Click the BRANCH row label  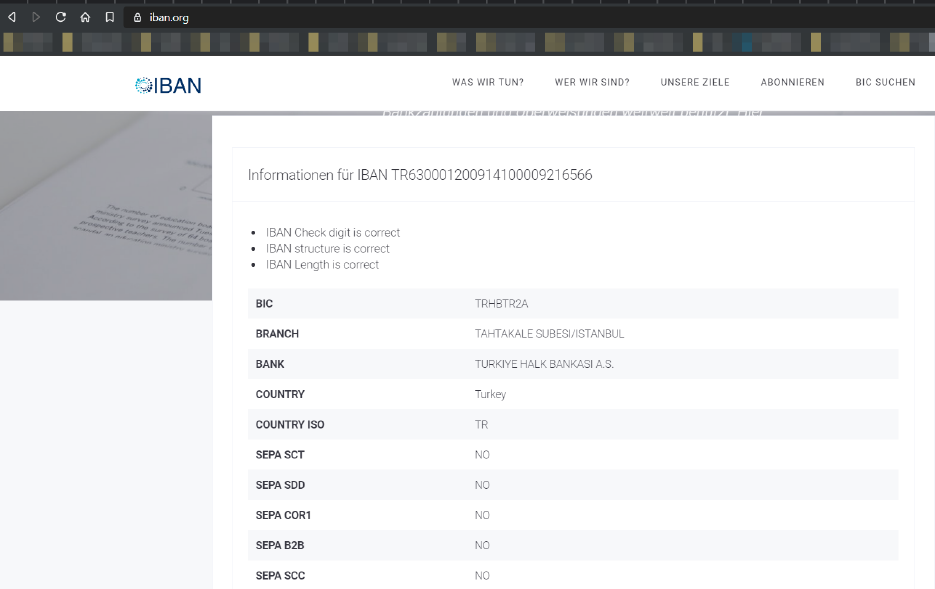pyautogui.click(x=277, y=334)
